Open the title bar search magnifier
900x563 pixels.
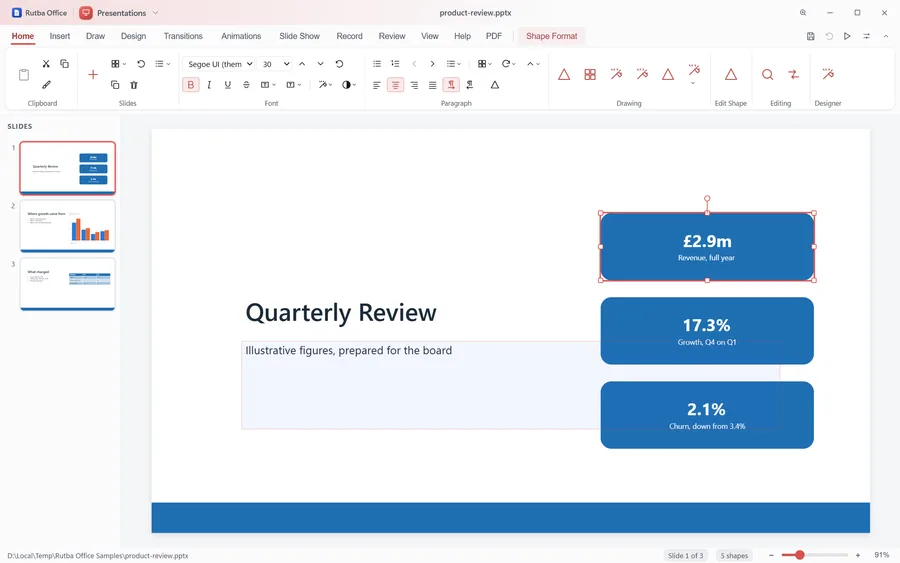click(803, 13)
